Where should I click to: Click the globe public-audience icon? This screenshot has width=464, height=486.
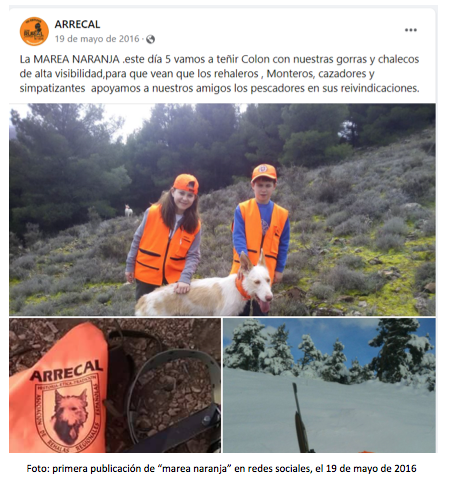click(x=151, y=39)
